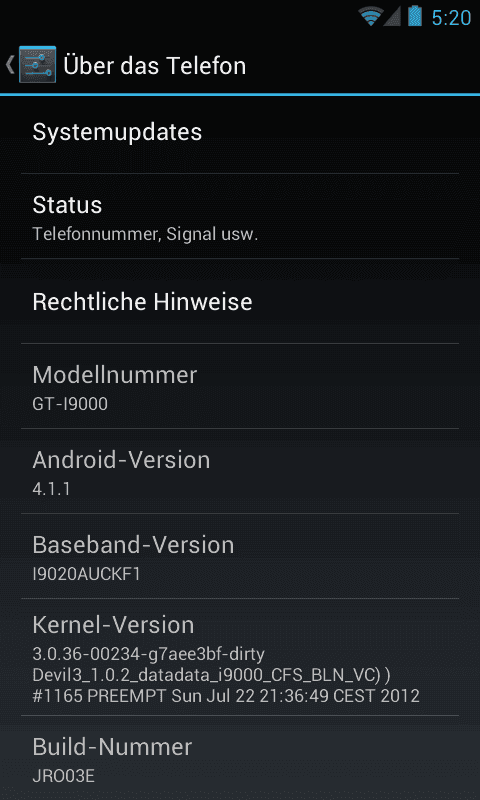Screen dimensions: 480x800
Task: Tap the battery icon in status bar
Action: pyautogui.click(x=415, y=16)
